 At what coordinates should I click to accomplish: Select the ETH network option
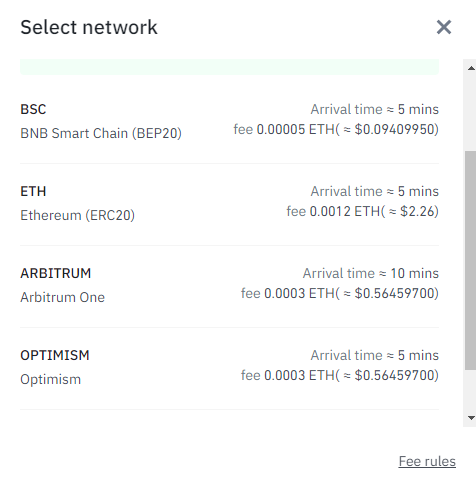(x=229, y=204)
